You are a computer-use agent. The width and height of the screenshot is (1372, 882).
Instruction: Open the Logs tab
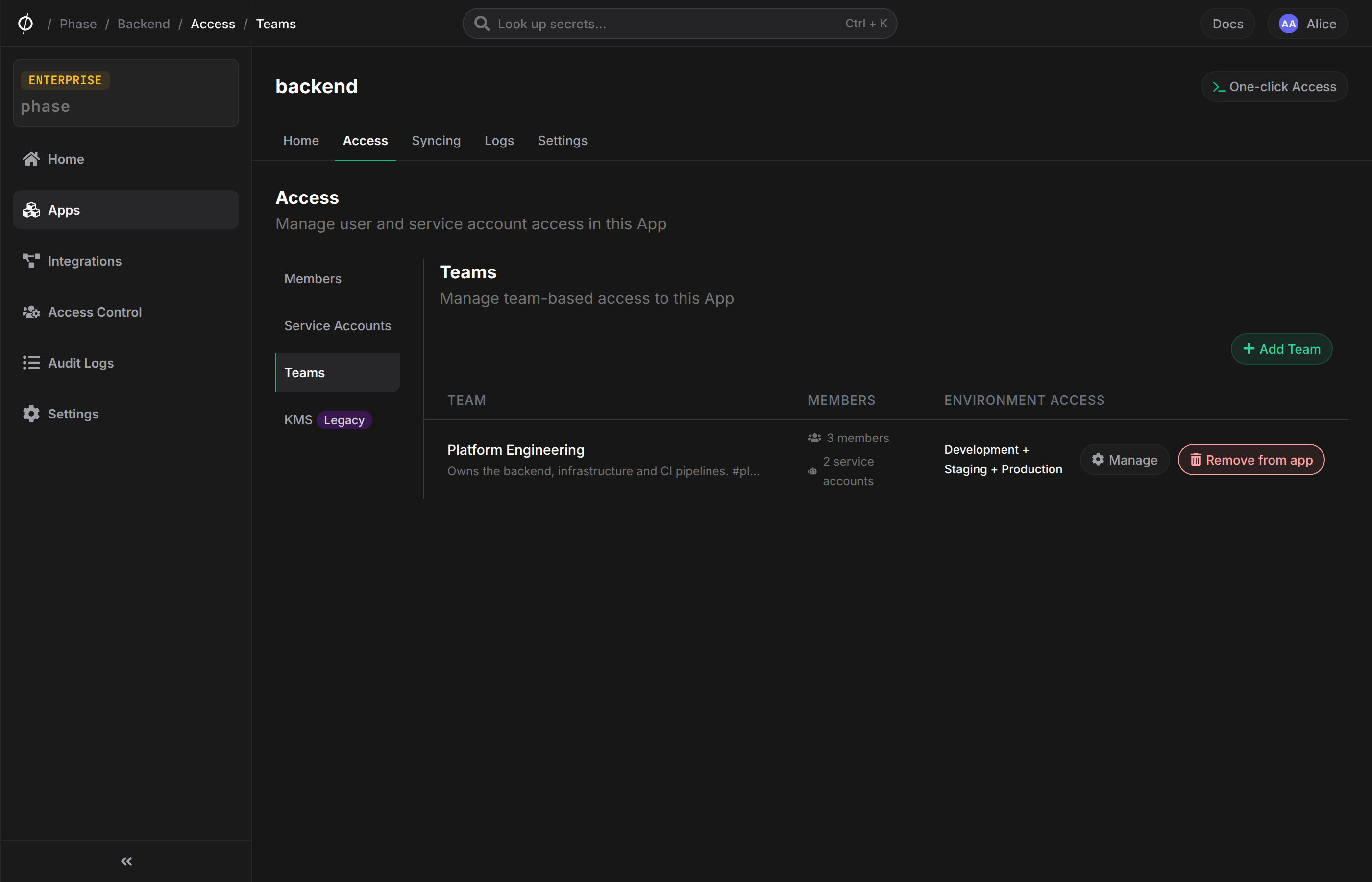(499, 140)
